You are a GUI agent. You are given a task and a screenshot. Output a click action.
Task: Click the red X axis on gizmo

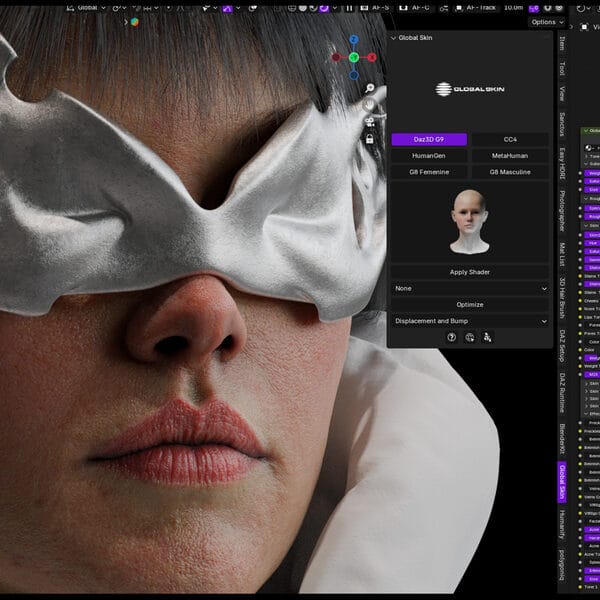[372, 57]
